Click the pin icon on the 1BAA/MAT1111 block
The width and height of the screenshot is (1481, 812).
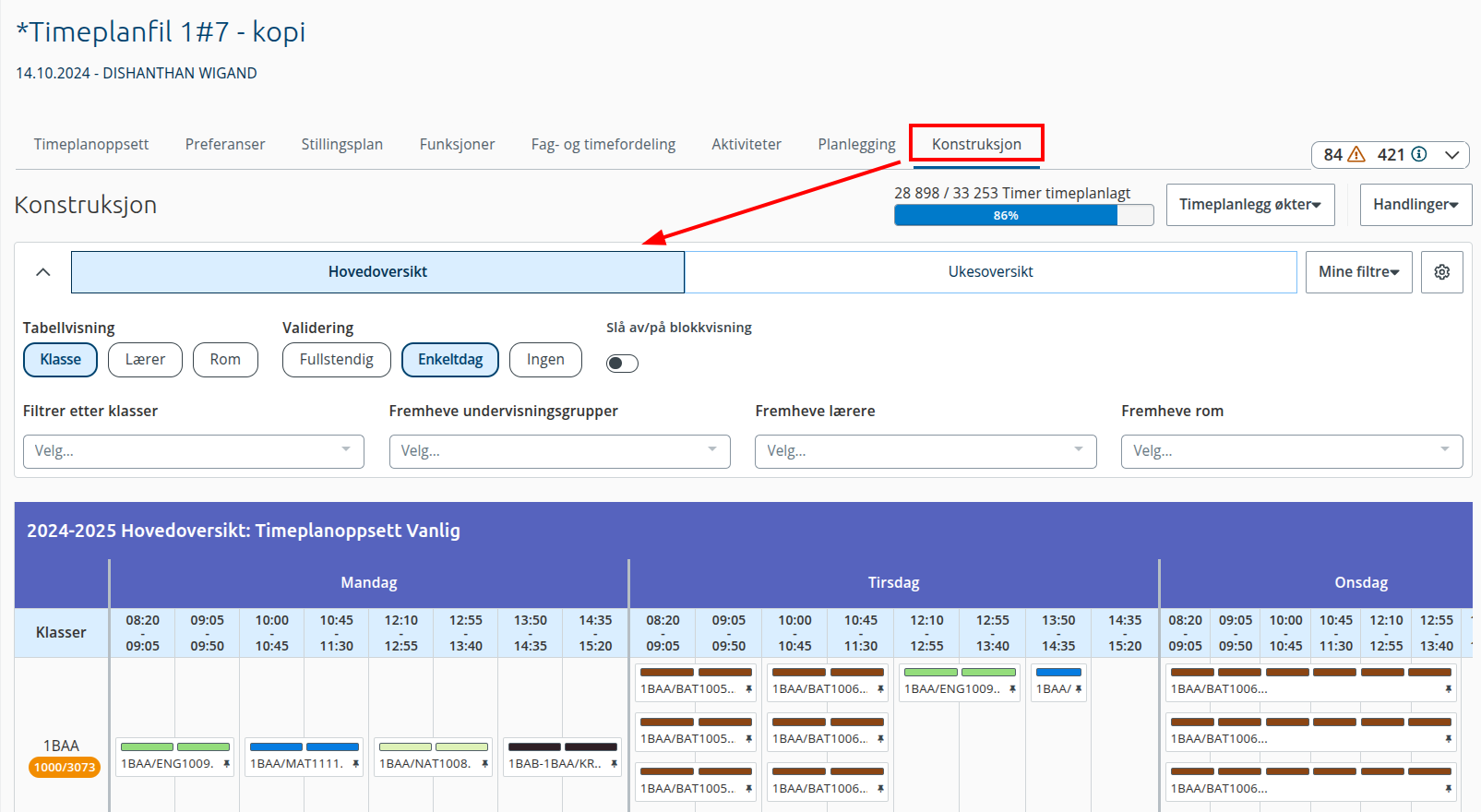click(355, 764)
